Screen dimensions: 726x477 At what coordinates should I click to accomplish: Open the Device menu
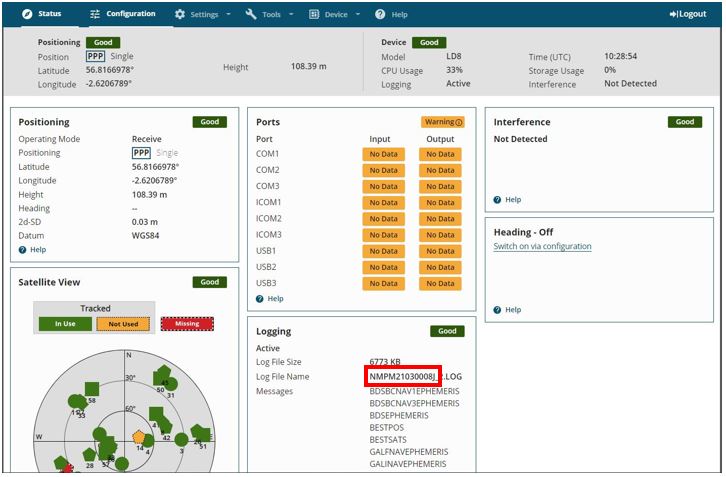[334, 14]
